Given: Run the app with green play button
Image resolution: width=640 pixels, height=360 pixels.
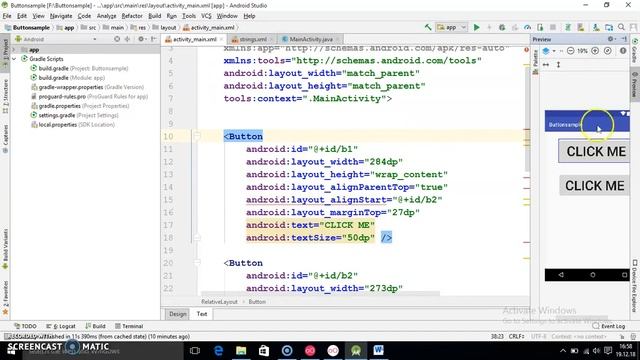Looking at the screenshot, I should click(x=476, y=27).
